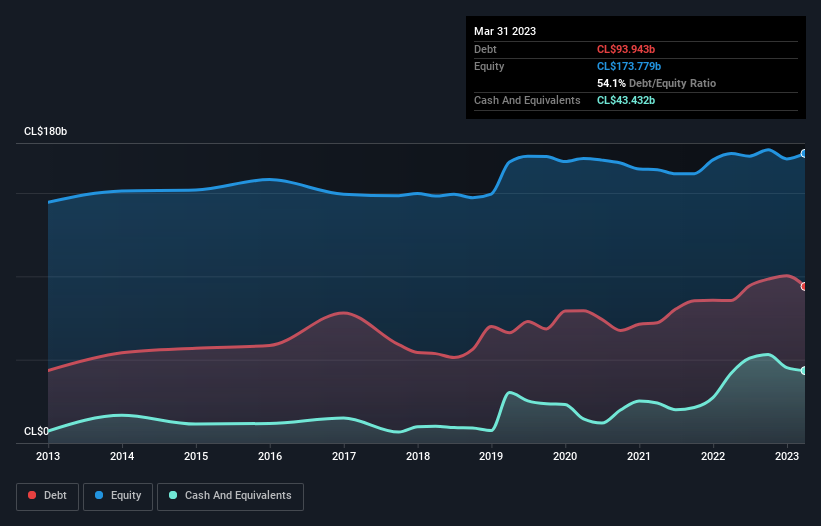Click the CL$173.779b equity value
This screenshot has height=526, width=821.
629,66
